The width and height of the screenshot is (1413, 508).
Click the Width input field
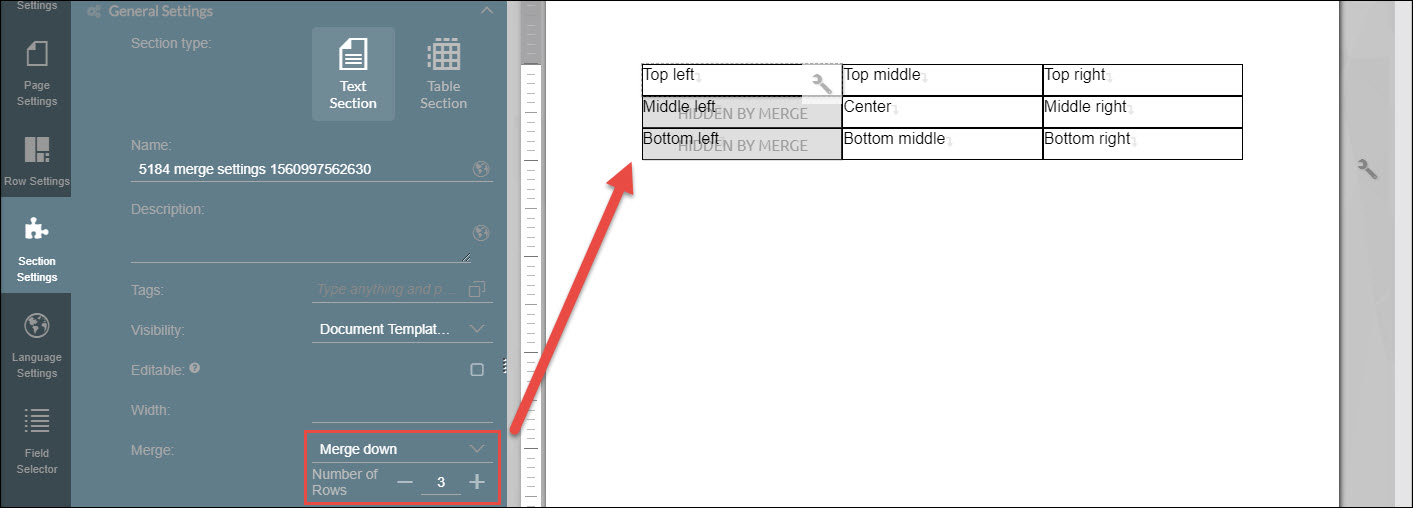402,410
